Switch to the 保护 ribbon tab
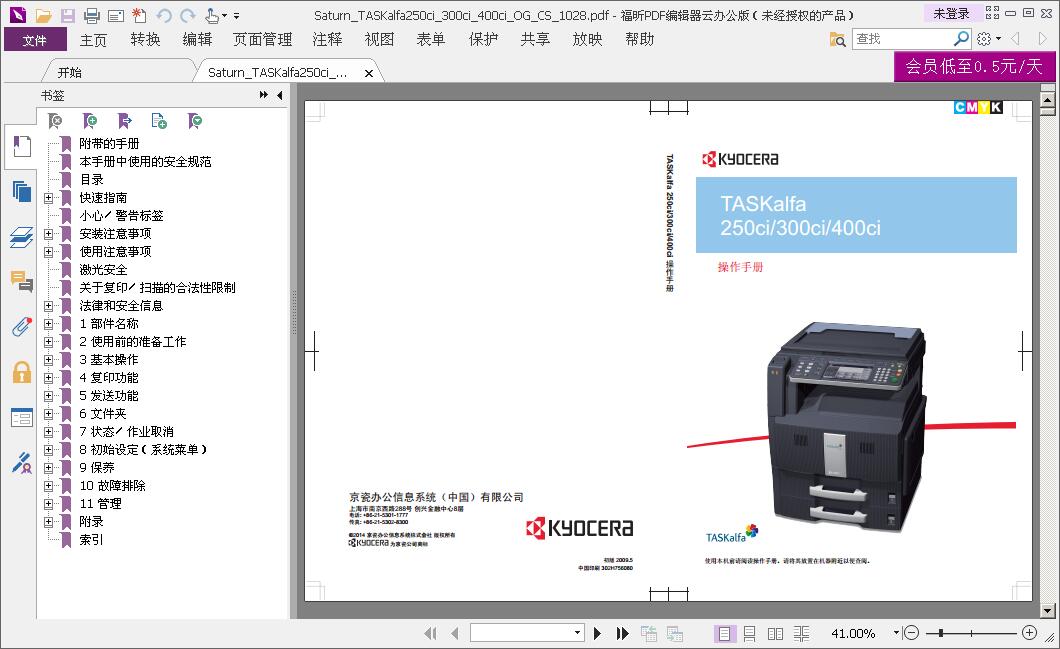 (483, 40)
